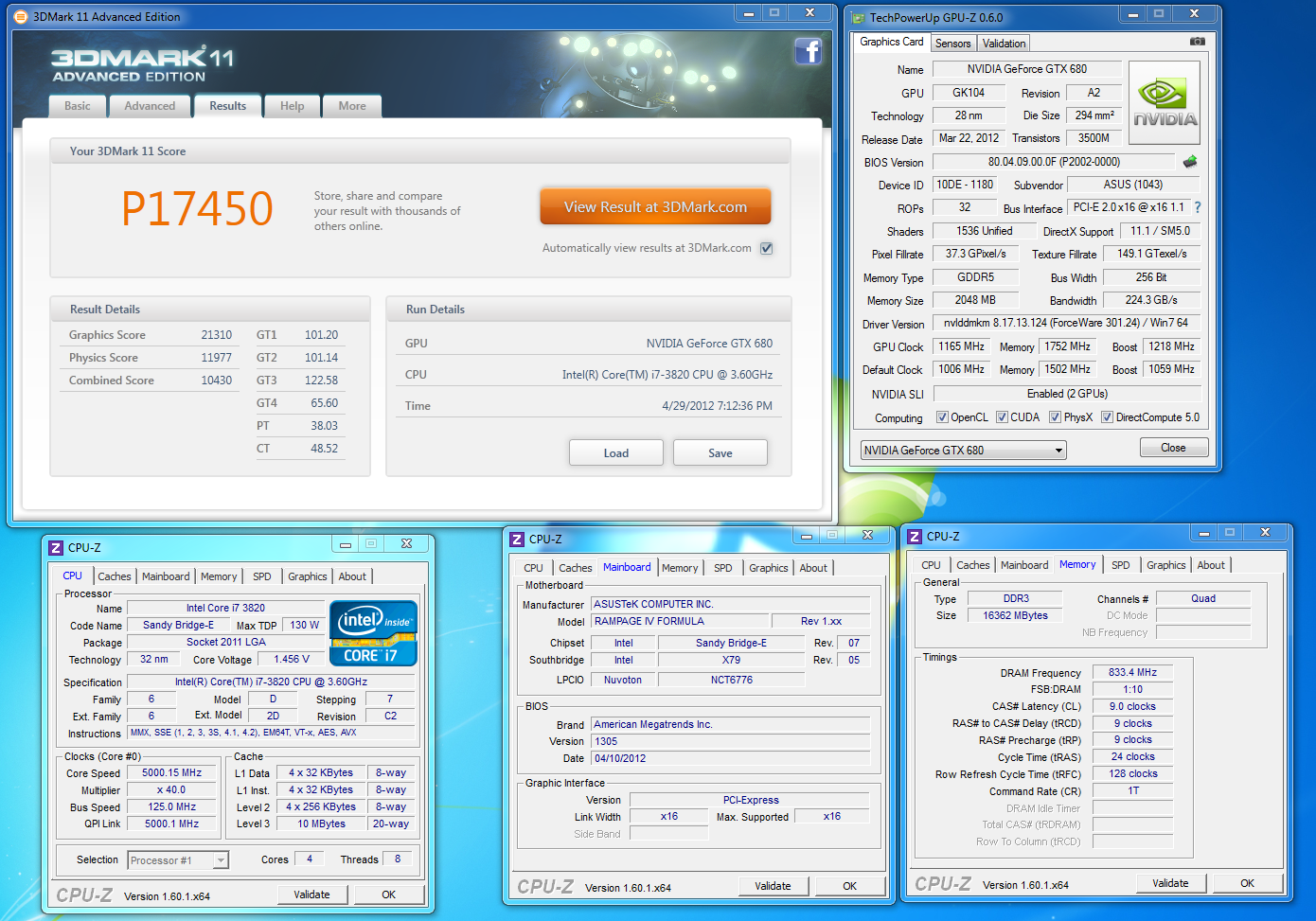The width and height of the screenshot is (1316, 921).
Task: Switch to the Basic tab in 3DMark
Action: point(78,106)
